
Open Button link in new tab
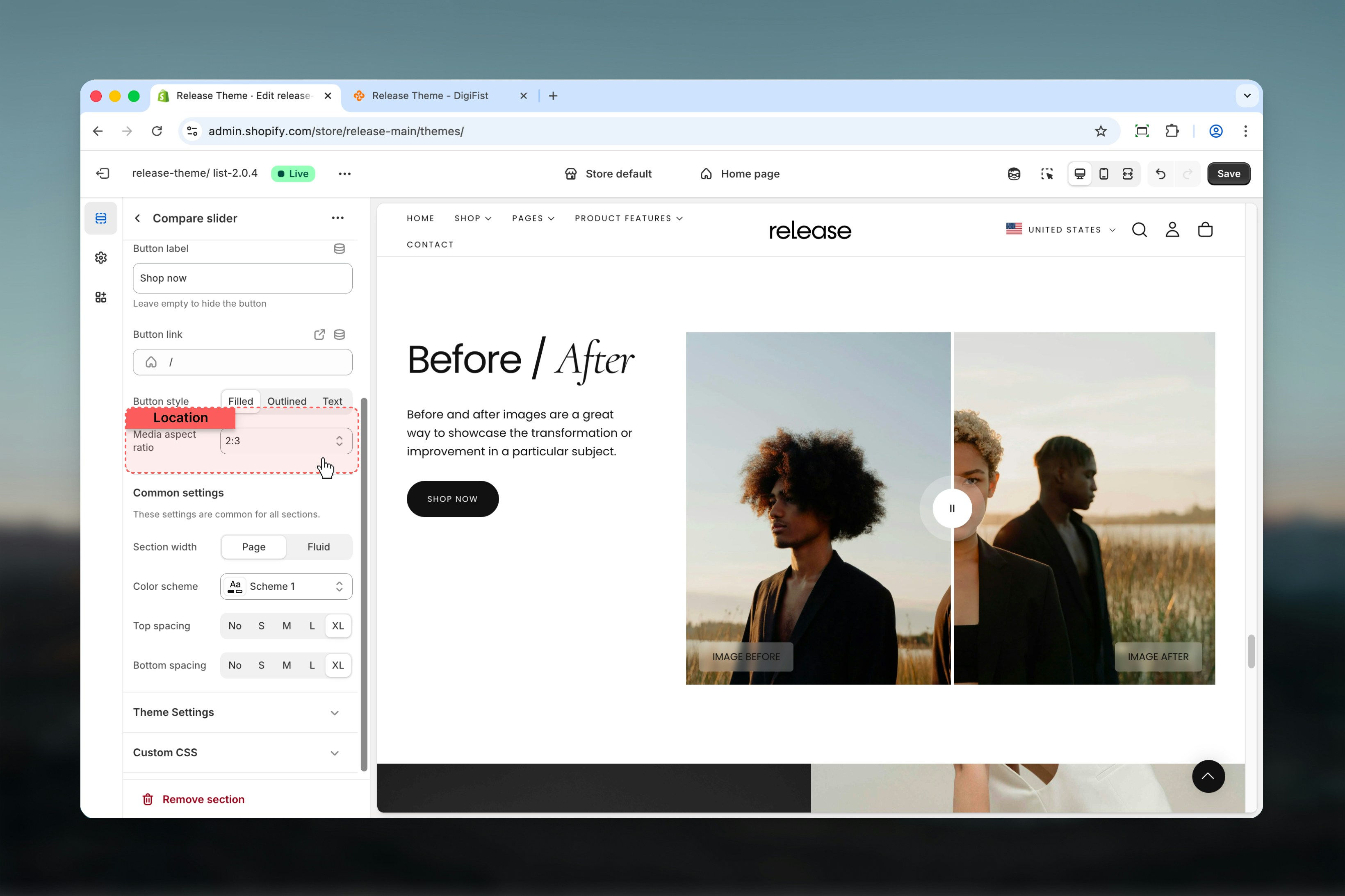[320, 334]
